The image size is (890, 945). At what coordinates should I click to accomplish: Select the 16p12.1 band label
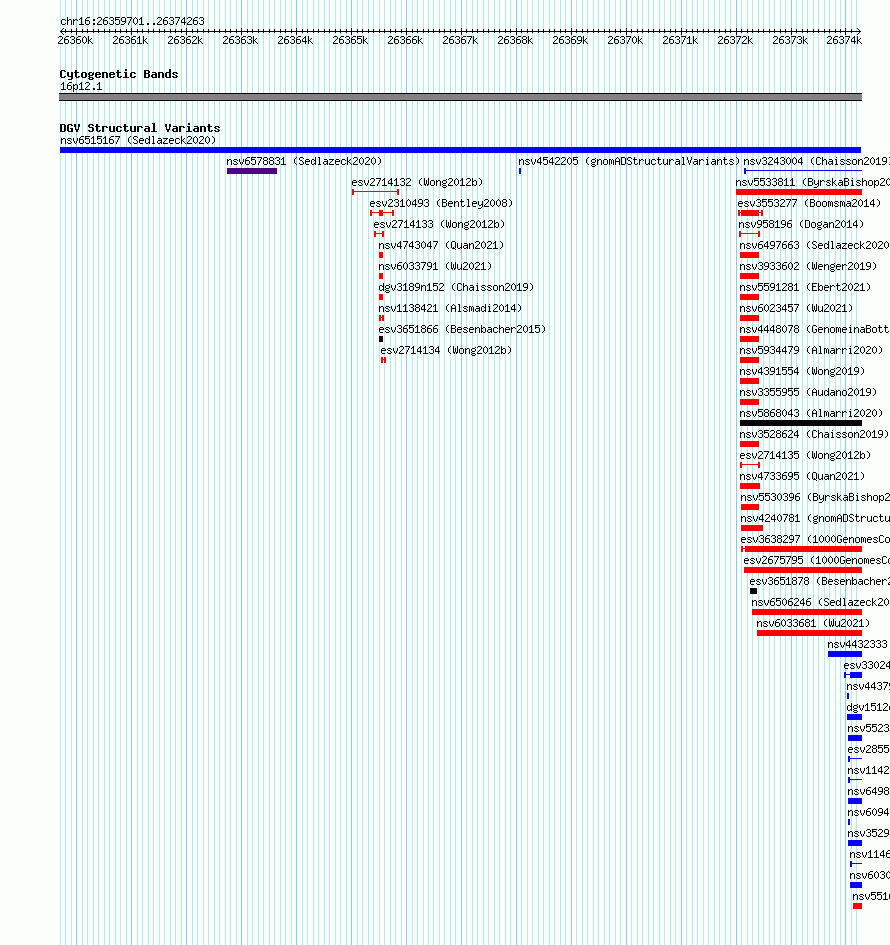point(81,87)
